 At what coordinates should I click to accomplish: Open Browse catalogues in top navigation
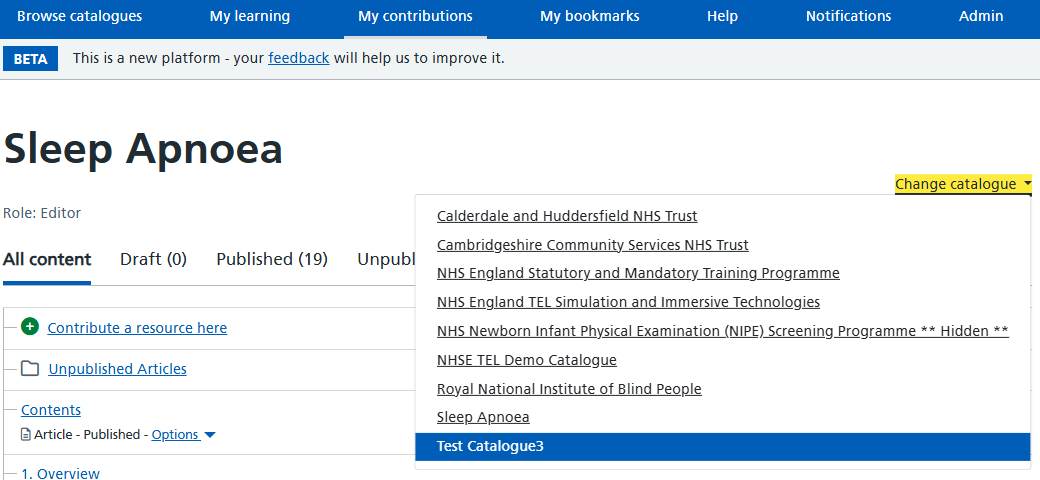click(80, 17)
